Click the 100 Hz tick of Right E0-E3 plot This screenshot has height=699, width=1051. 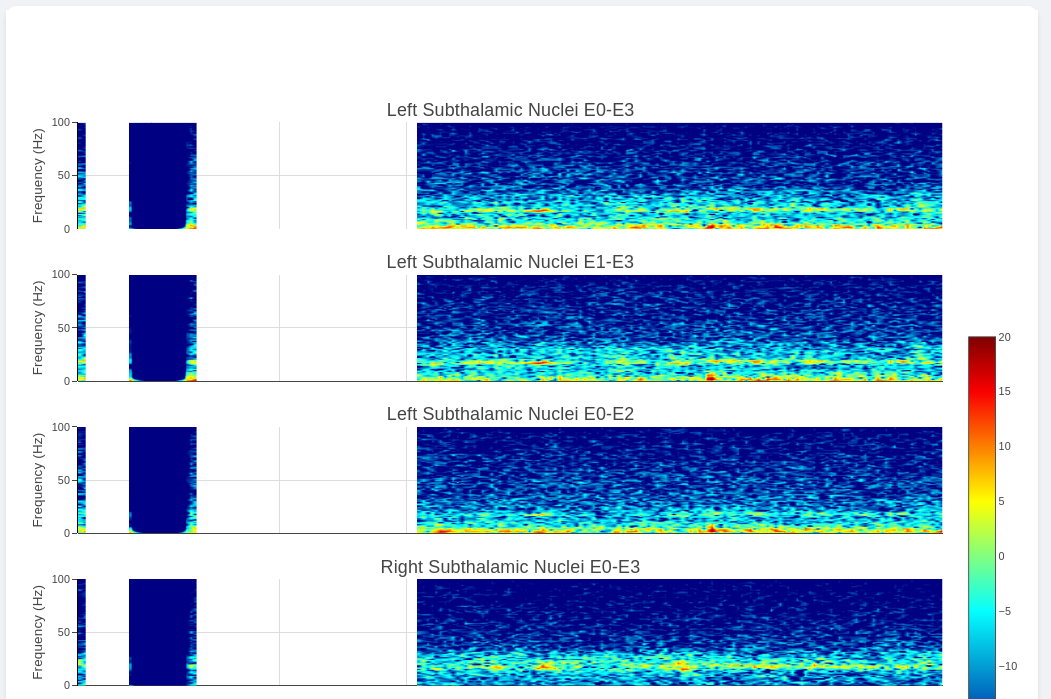pos(61,580)
